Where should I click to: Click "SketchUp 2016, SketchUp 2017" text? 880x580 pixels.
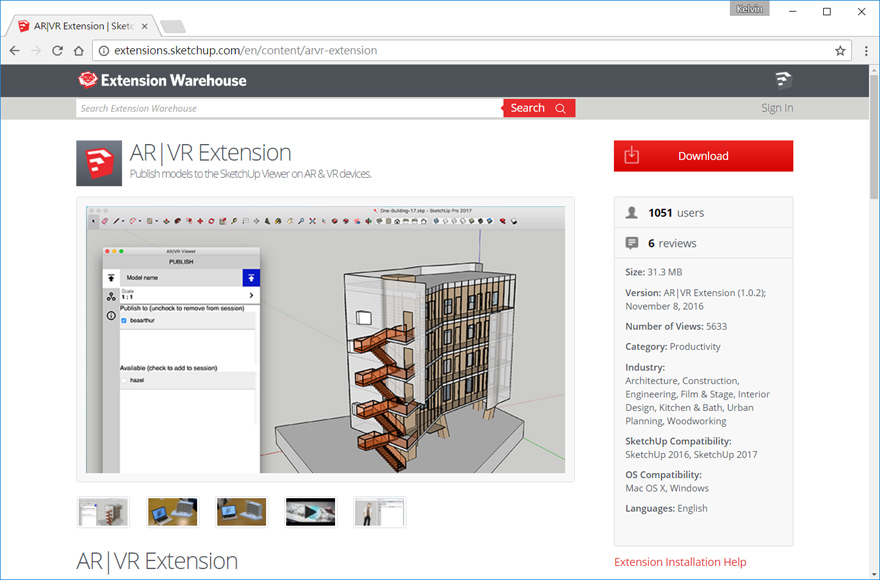(691, 455)
